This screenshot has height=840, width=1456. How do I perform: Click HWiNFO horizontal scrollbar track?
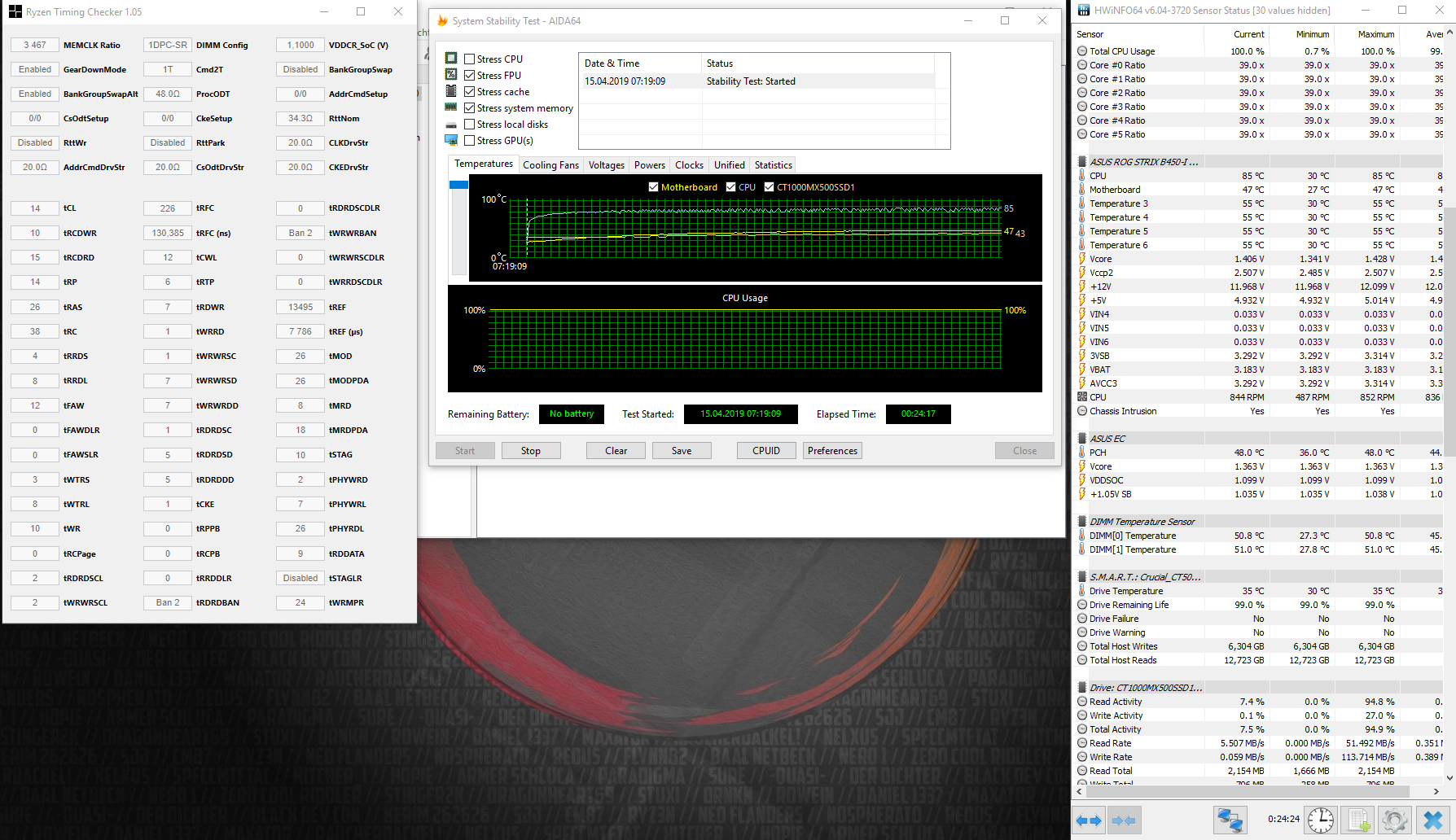1258,791
